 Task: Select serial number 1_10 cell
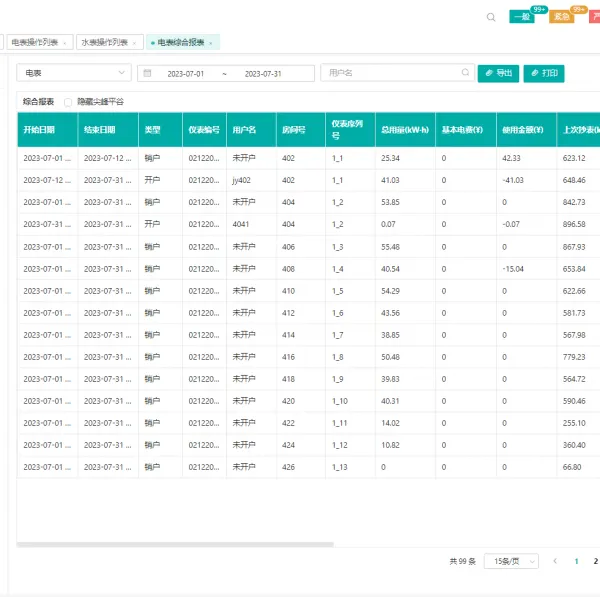[x=339, y=401]
